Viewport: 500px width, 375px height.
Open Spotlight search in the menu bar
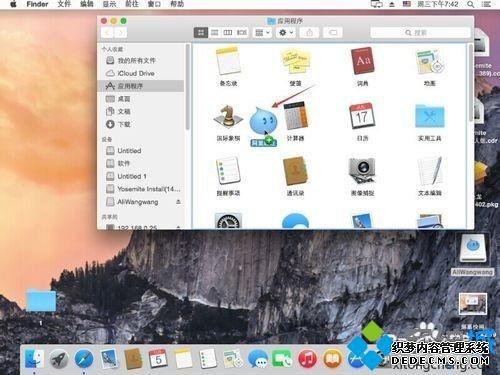(470, 4)
